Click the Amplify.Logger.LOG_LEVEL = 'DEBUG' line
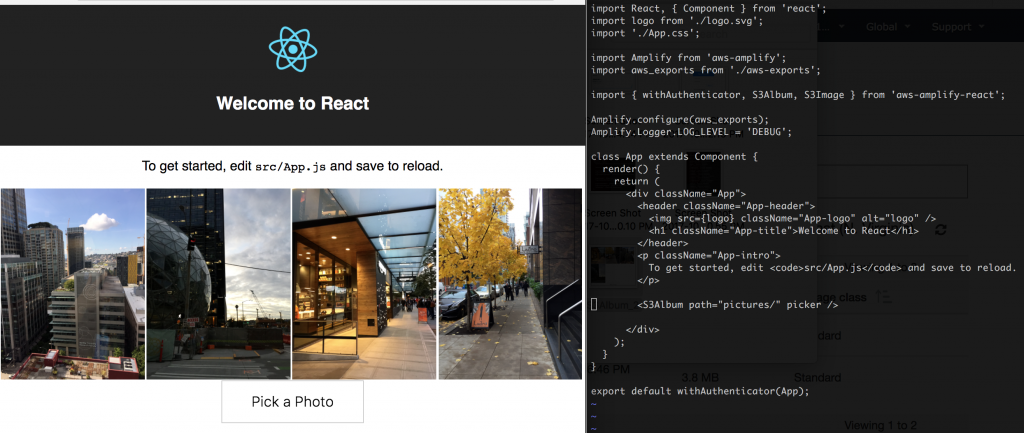The height and width of the screenshot is (433, 1024). [x=691, y=132]
